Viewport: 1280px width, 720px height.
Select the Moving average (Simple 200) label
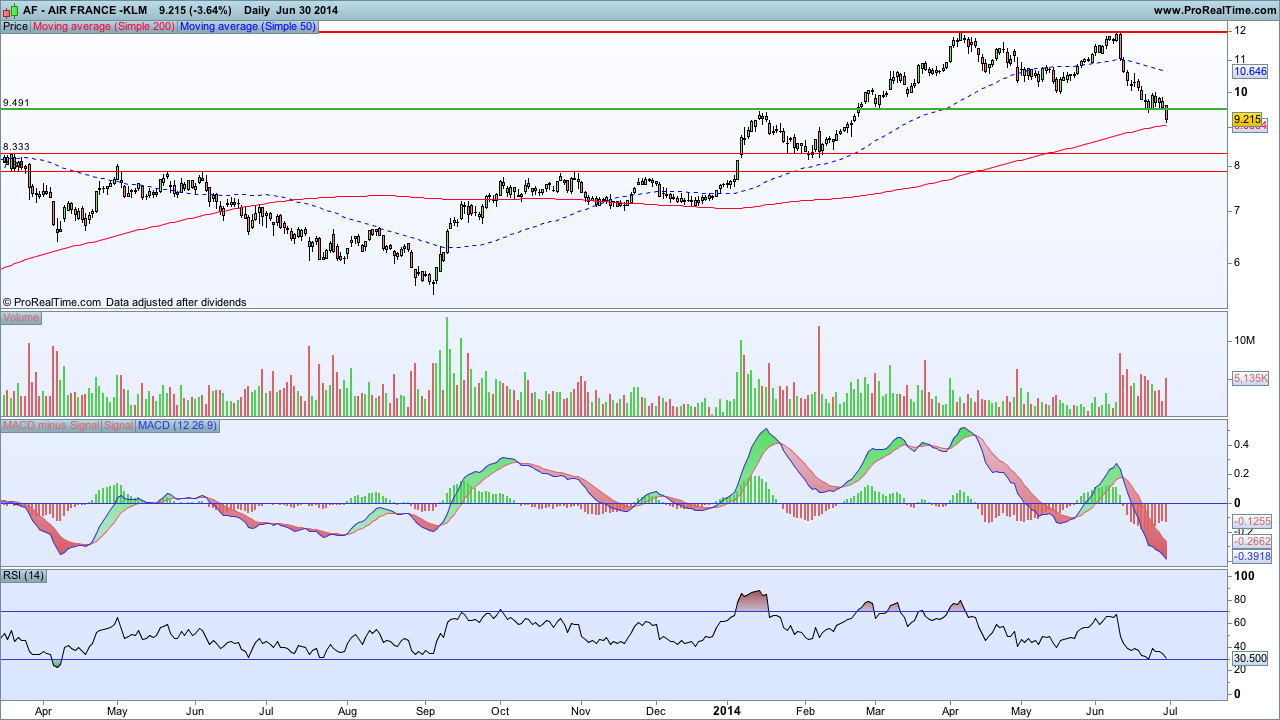[104, 27]
